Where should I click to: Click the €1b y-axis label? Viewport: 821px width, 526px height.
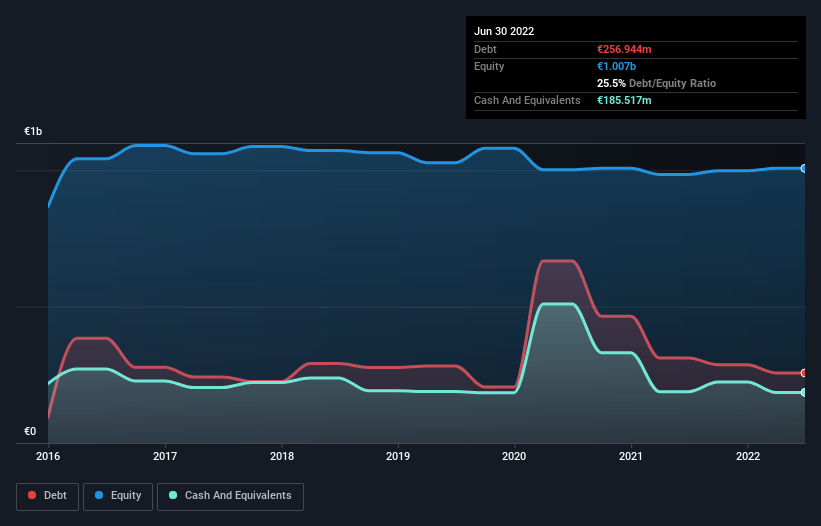(33, 131)
